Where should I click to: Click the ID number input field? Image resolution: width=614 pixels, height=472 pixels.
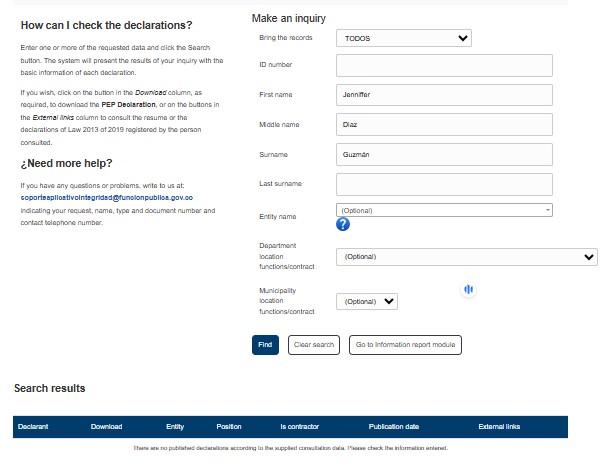(x=444, y=65)
